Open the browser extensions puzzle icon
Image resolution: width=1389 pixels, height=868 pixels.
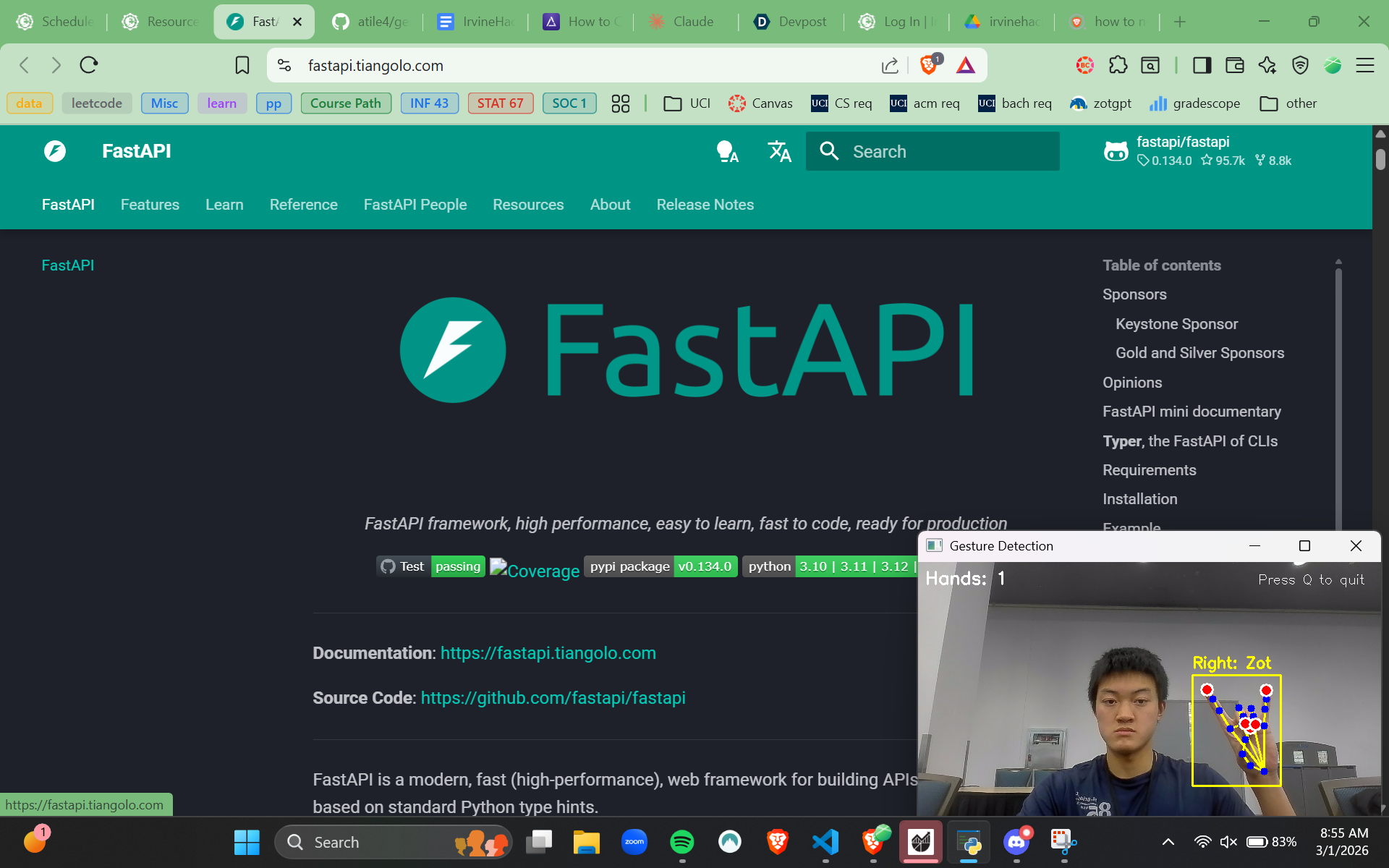coord(1118,65)
